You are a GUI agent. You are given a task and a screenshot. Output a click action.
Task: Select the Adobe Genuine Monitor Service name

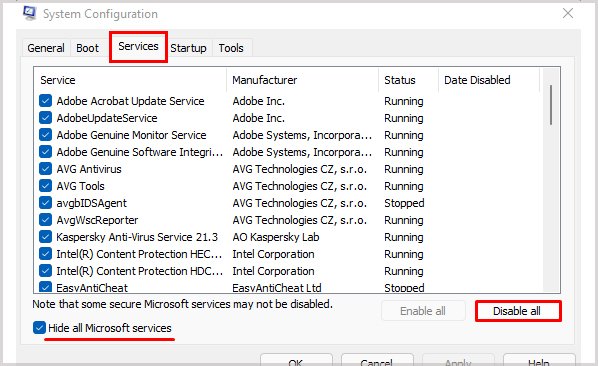[x=131, y=135]
